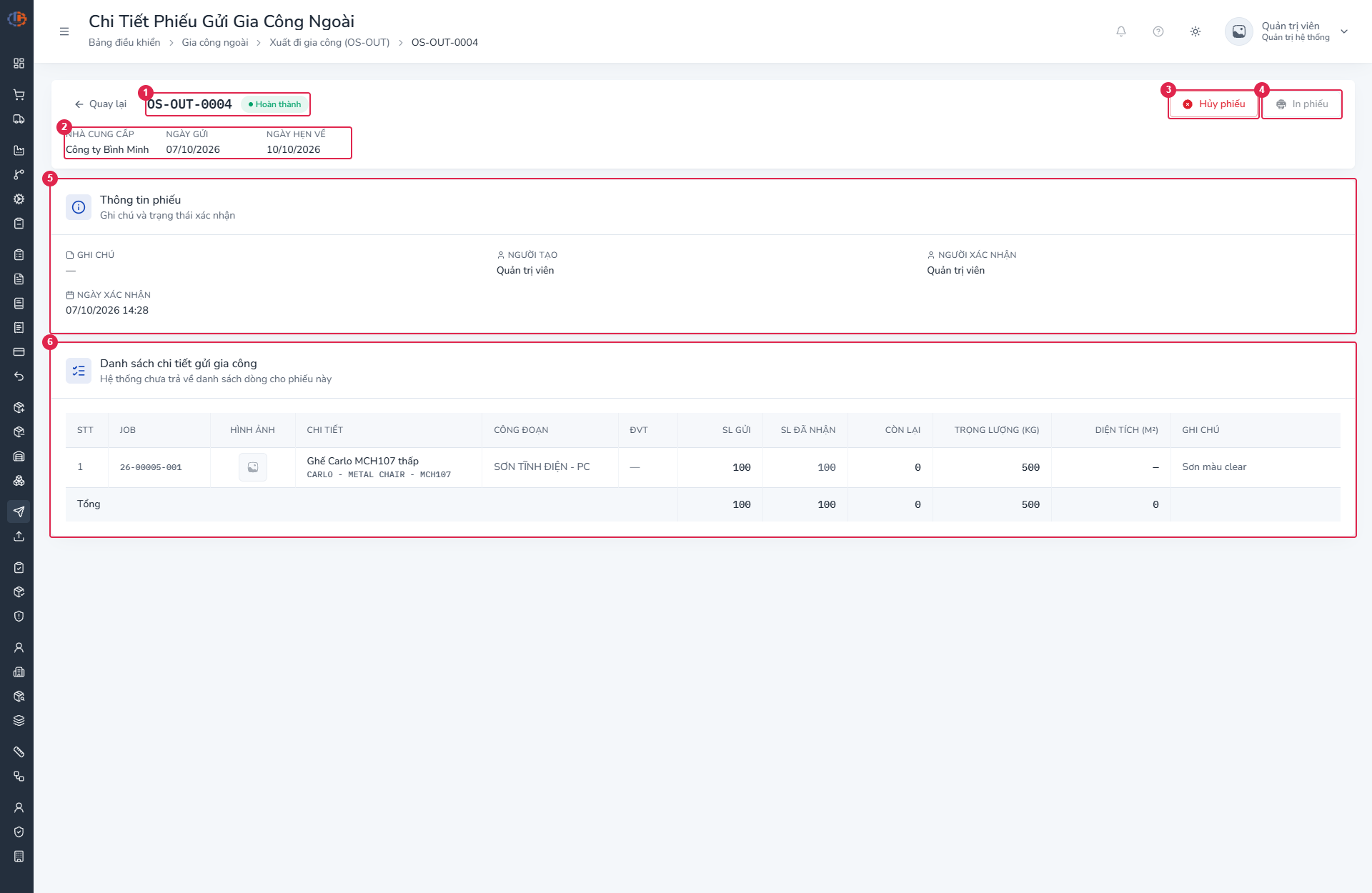
Task: Select the paper-plane send sidebar icon
Action: point(19,512)
